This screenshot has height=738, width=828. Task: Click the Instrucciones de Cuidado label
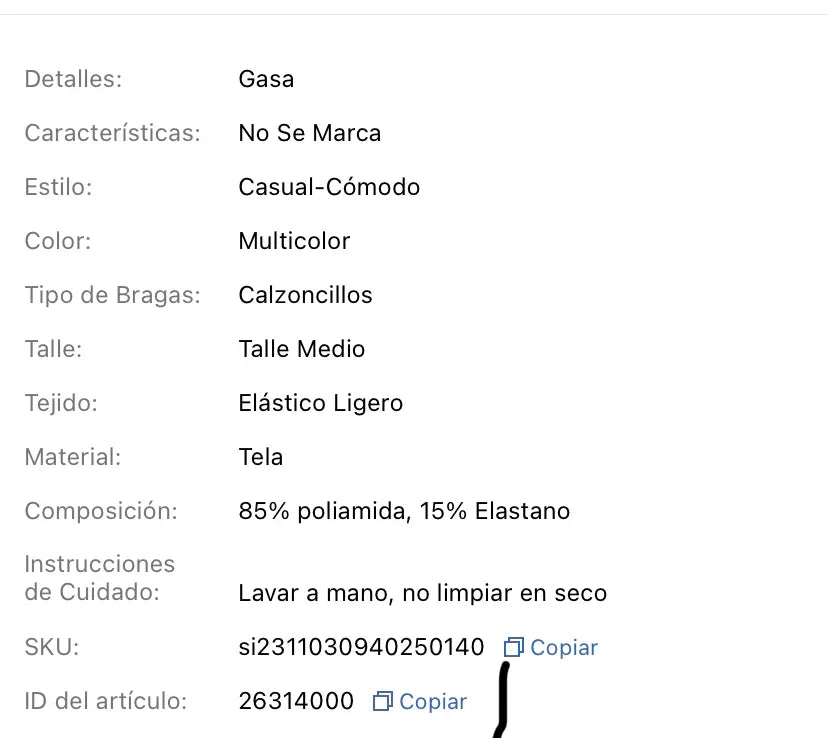[99, 578]
